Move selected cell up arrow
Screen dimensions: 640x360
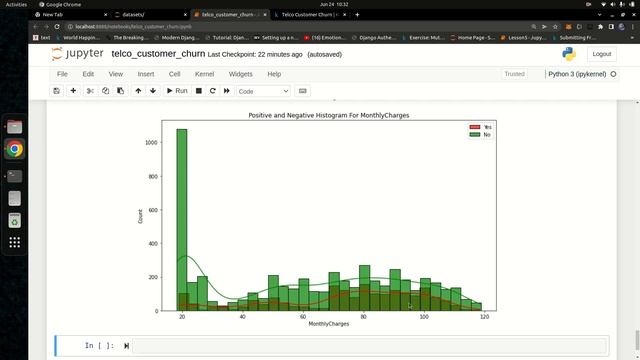(x=138, y=91)
